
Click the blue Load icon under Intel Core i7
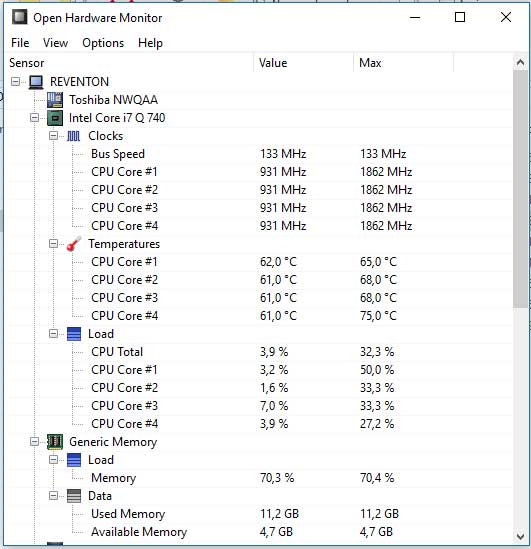click(x=74, y=334)
